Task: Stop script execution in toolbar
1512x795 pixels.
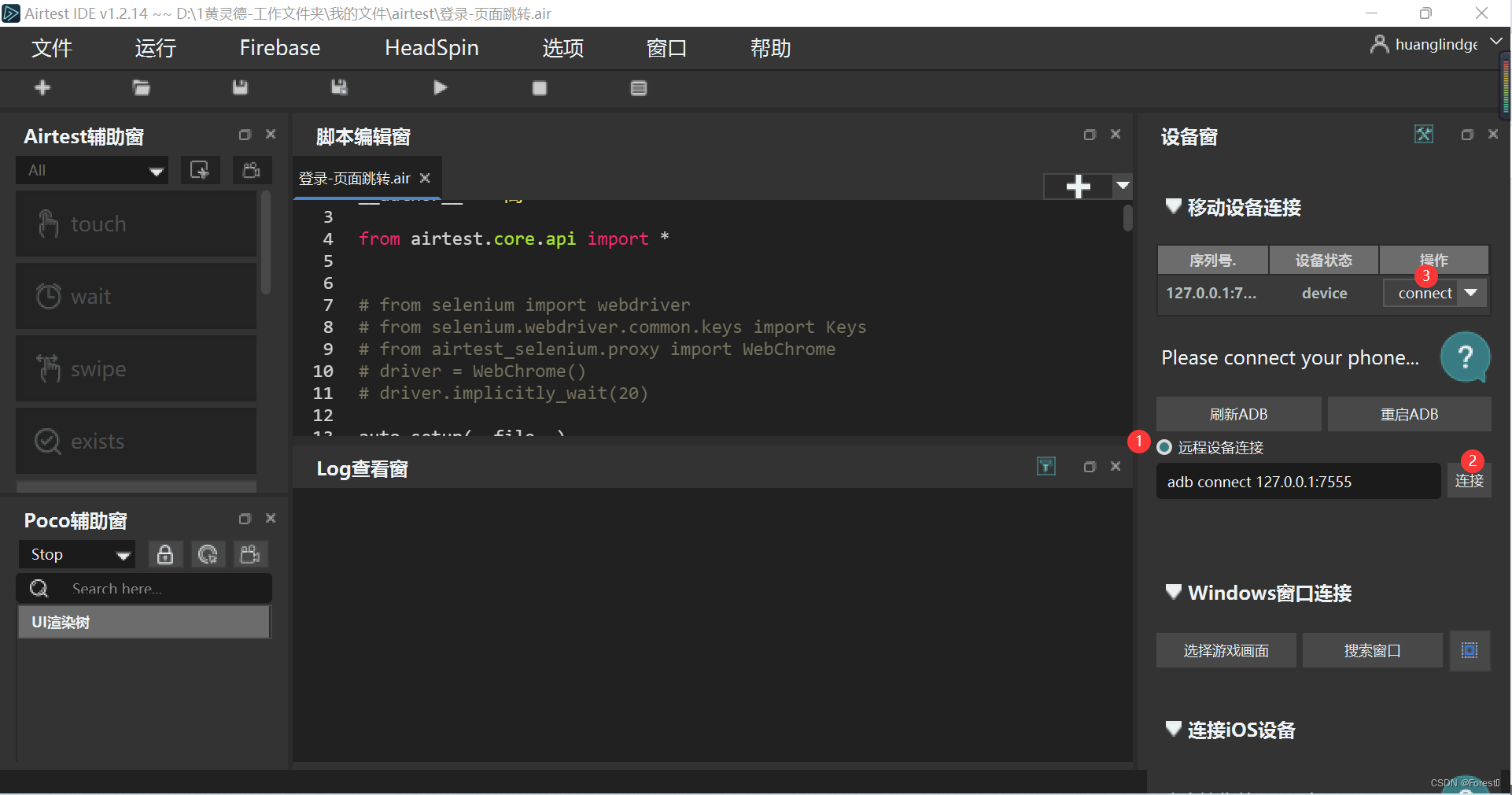Action: [540, 88]
